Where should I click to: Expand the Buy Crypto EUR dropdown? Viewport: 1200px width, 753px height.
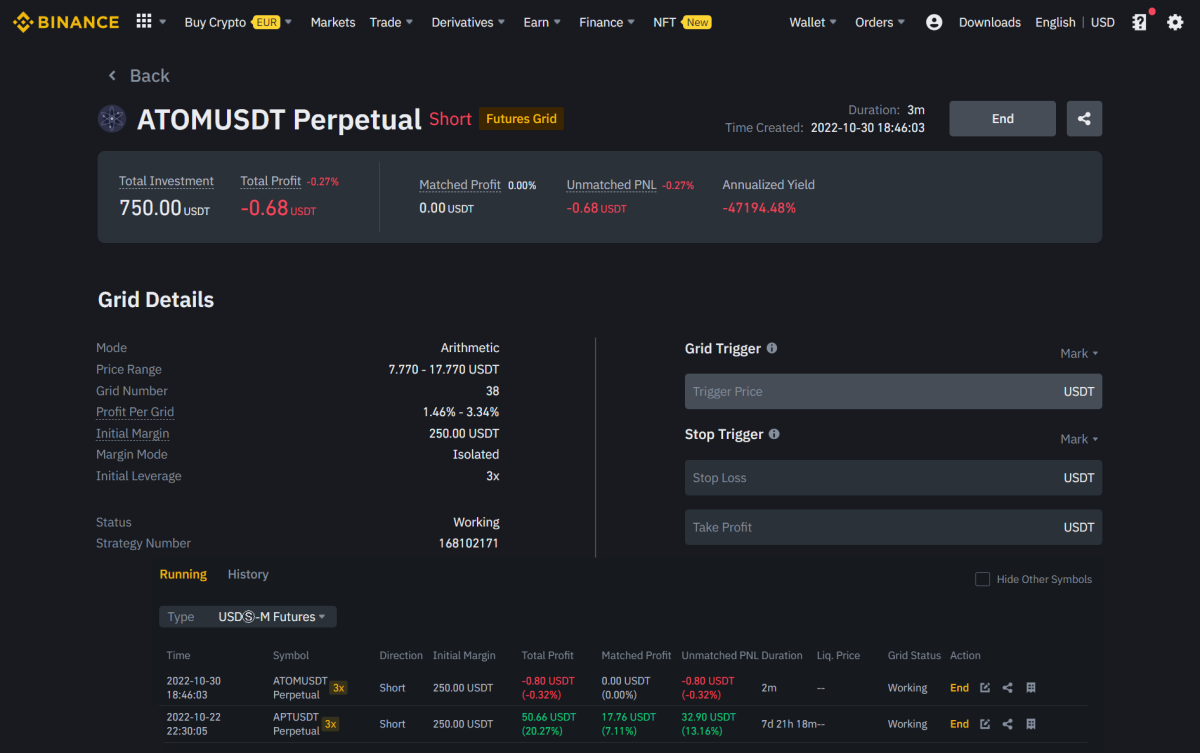pyautogui.click(x=238, y=22)
